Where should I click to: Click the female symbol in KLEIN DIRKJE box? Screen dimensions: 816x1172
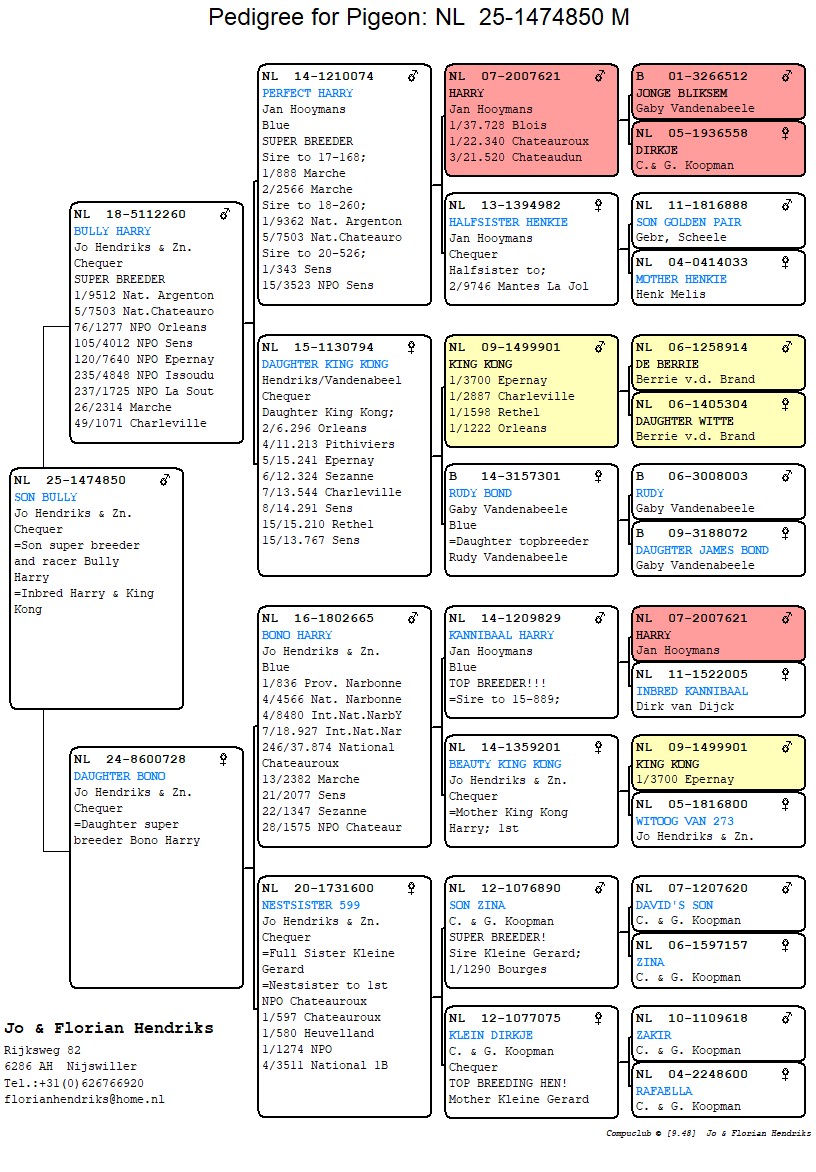click(x=599, y=1019)
